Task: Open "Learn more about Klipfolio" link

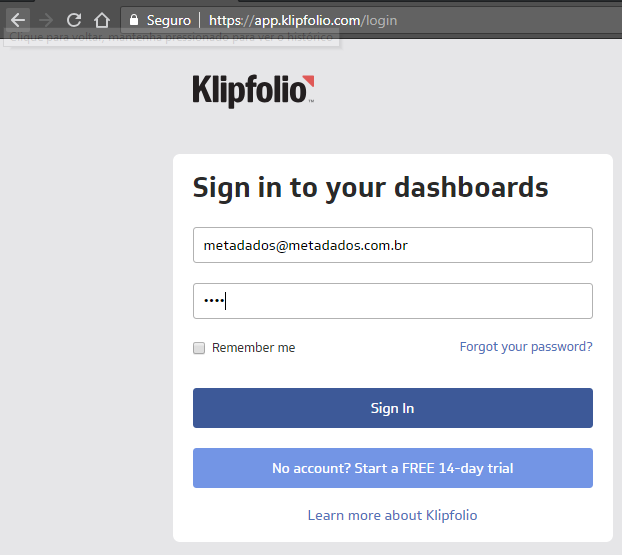Action: [x=392, y=515]
